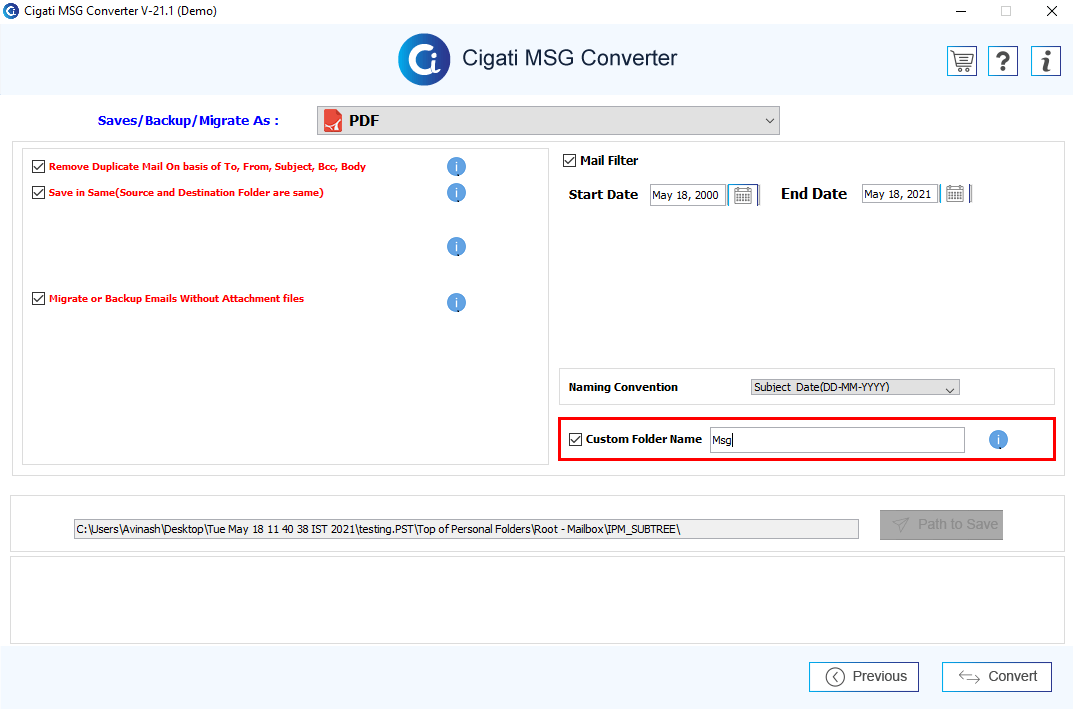The width and height of the screenshot is (1073, 709).
Task: Uncheck the Custom Folder Name checkbox
Action: (576, 439)
